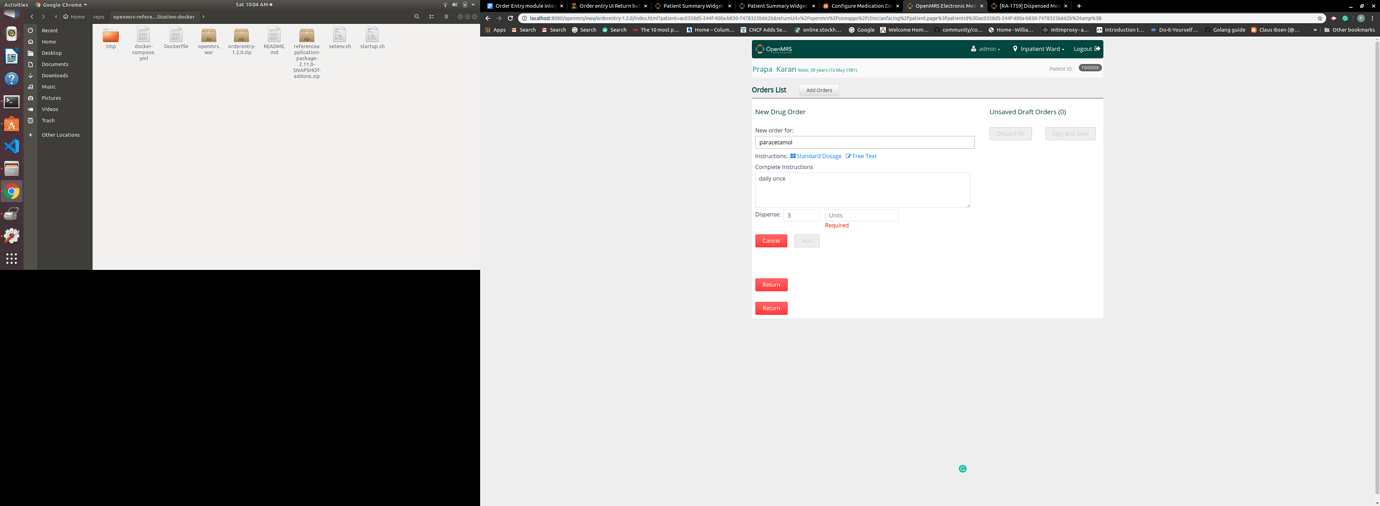Select the docker-compose.yml file

point(143,45)
